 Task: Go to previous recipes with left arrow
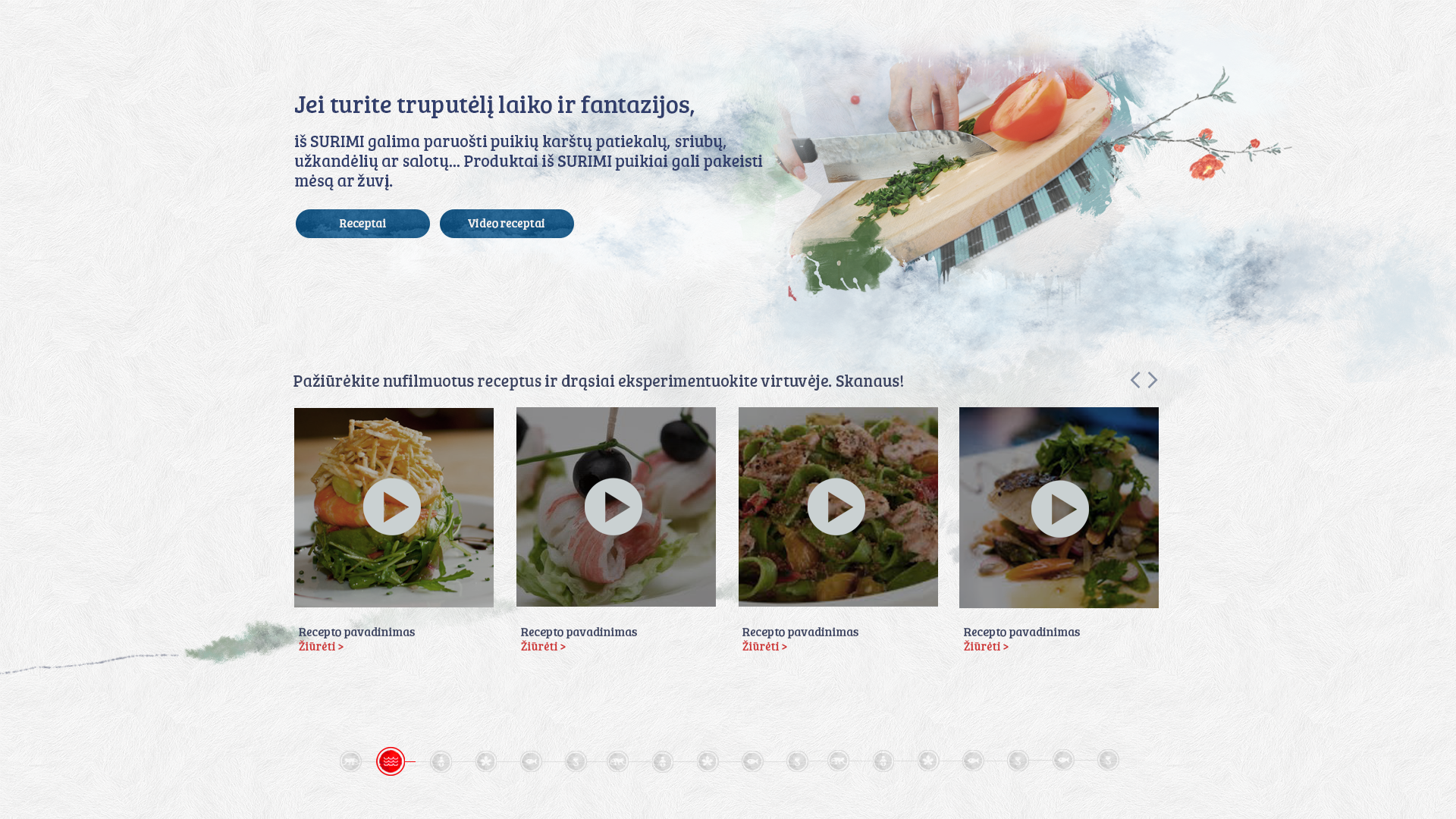pos(1135,380)
